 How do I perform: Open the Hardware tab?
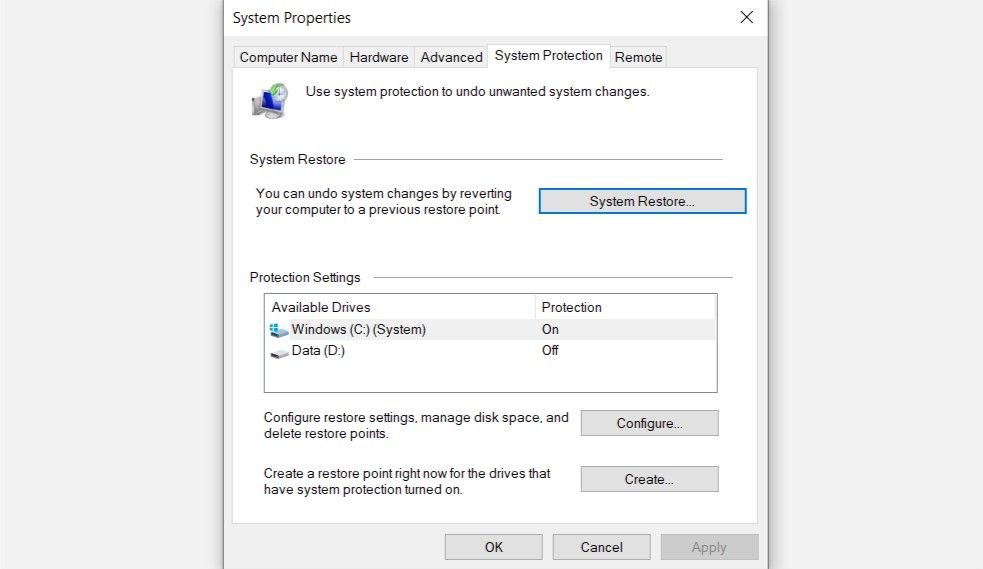[x=379, y=57]
